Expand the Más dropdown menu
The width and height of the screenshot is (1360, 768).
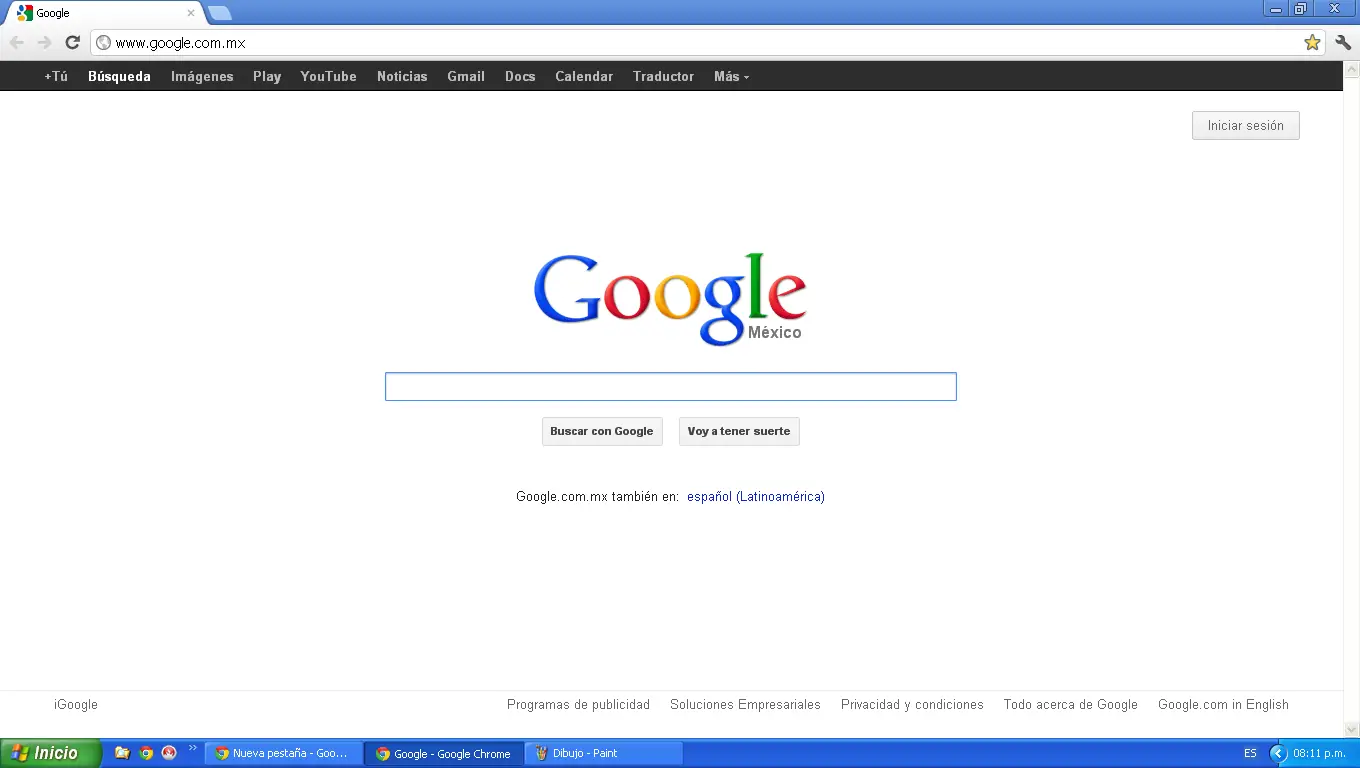[731, 76]
